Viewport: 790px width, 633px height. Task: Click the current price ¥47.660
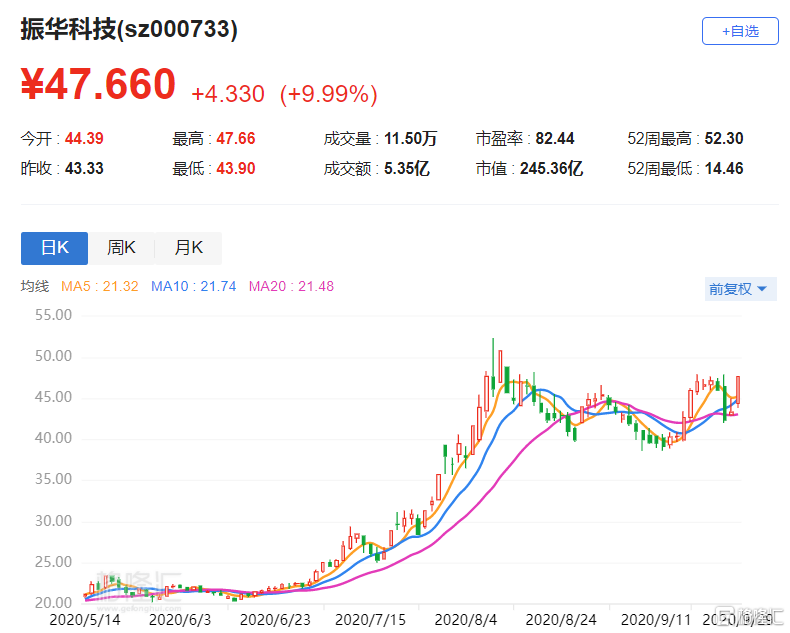point(98,84)
